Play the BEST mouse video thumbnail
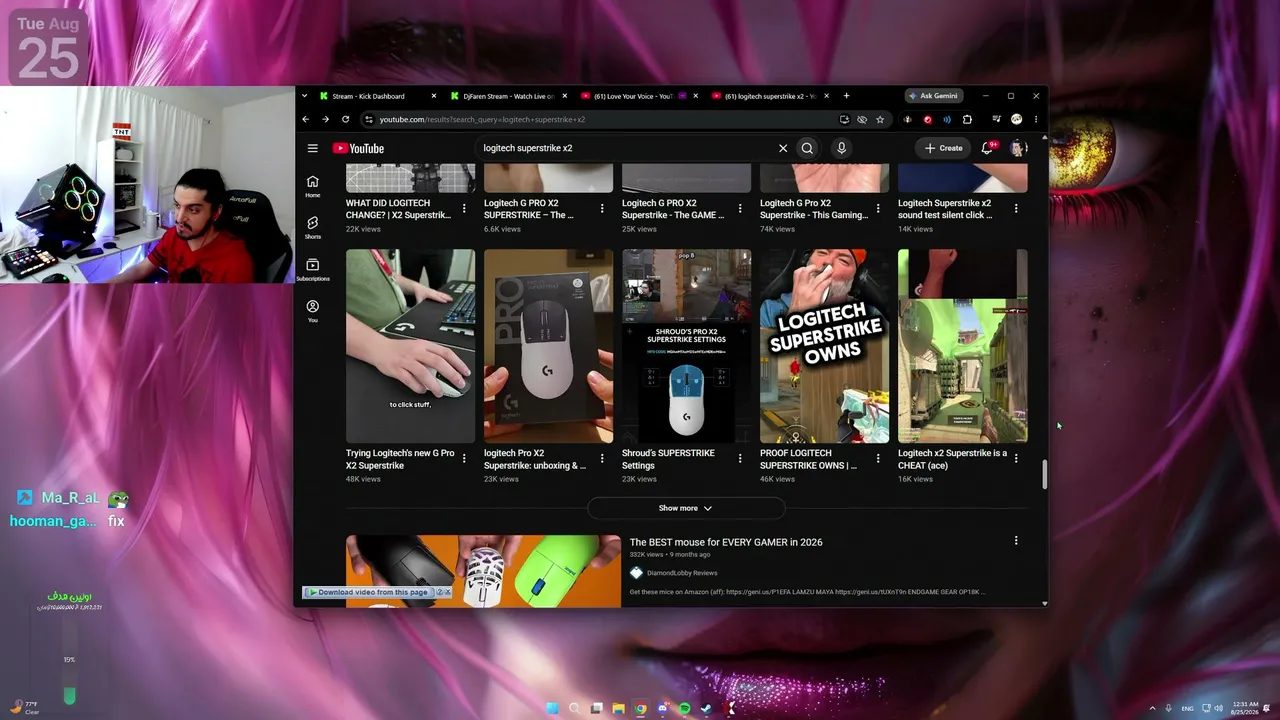Viewport: 1280px width, 720px height. coord(483,570)
